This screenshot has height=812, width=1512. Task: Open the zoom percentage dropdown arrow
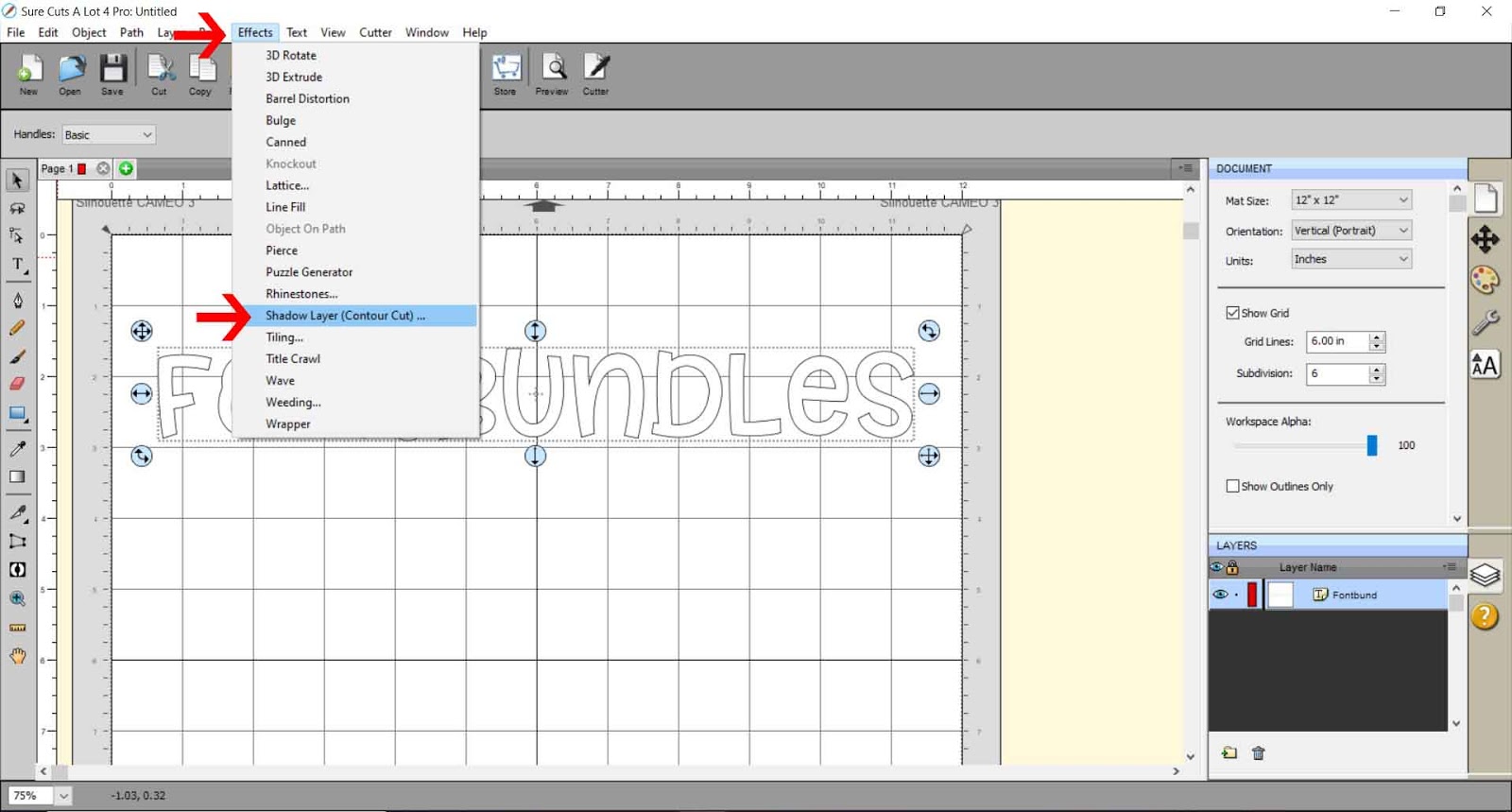tap(63, 796)
